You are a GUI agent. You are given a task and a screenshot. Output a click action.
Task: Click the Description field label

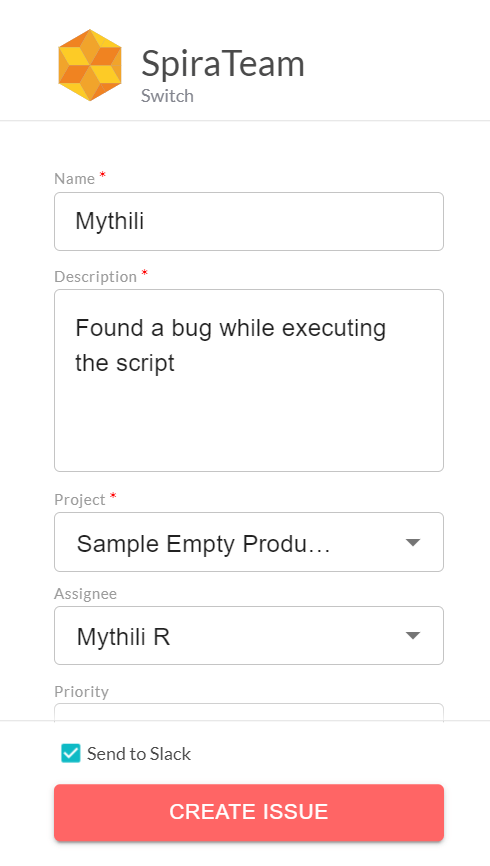(x=96, y=277)
